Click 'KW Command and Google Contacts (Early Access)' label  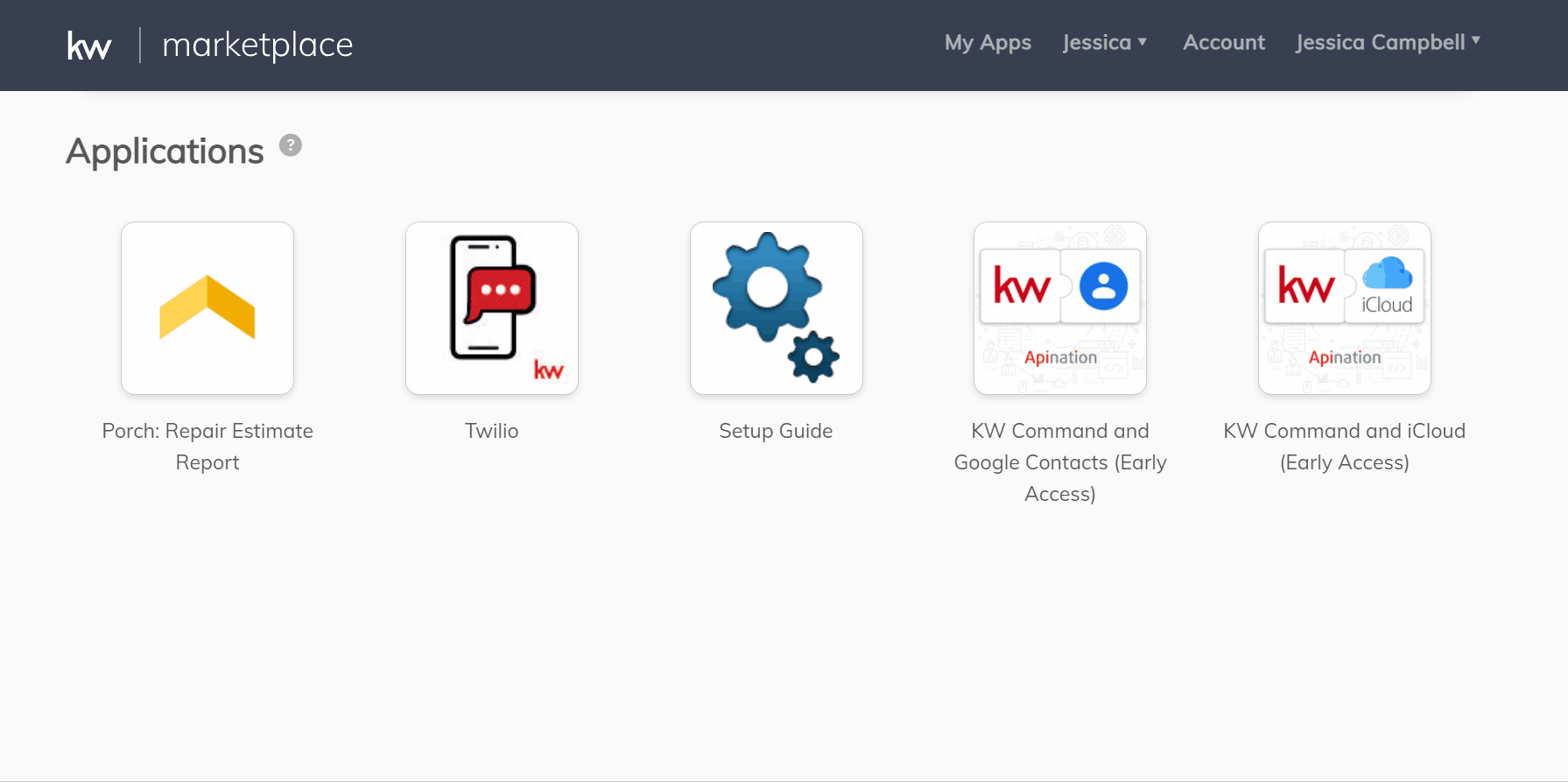tap(1060, 462)
